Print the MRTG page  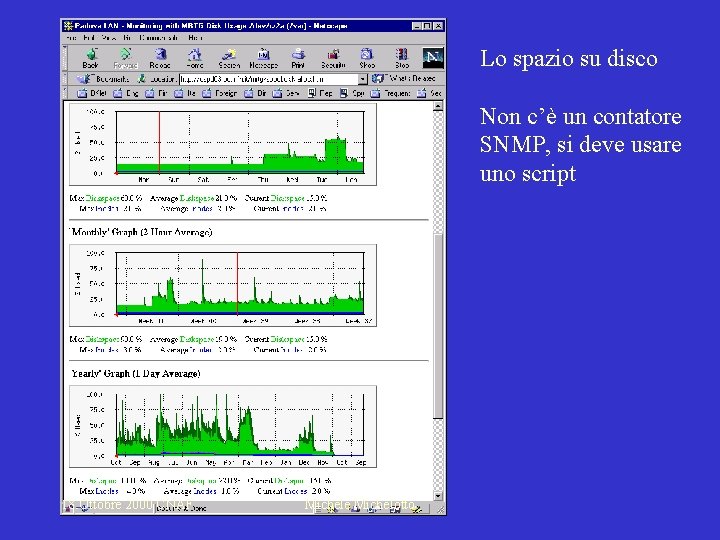pos(298,58)
